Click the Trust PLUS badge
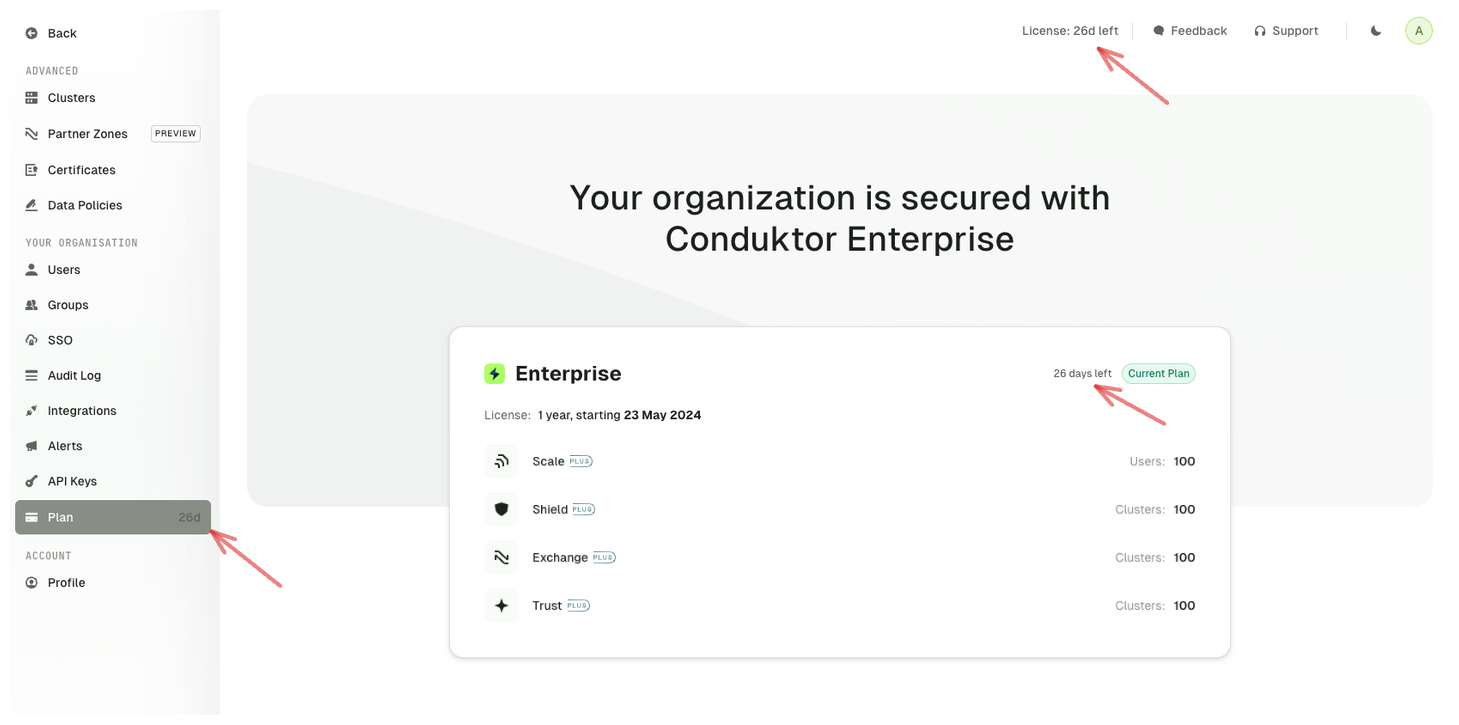Image resolution: width=1459 pixels, height=725 pixels. click(578, 605)
